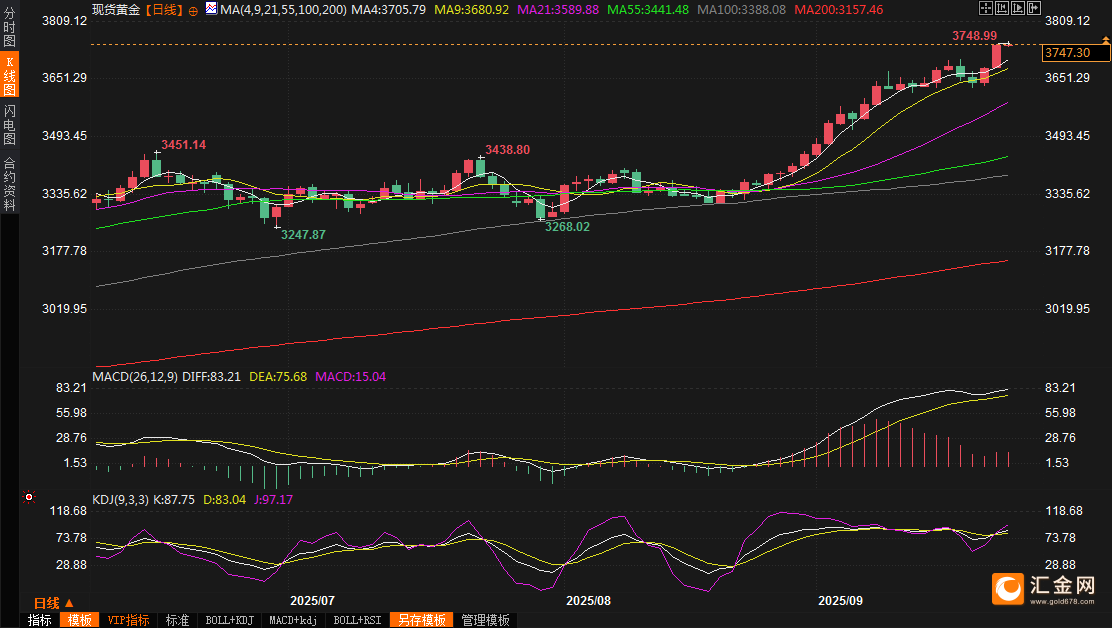This screenshot has height=628, width=1112.
Task: Click the MA9:3680.92 value
Action: coord(471,10)
